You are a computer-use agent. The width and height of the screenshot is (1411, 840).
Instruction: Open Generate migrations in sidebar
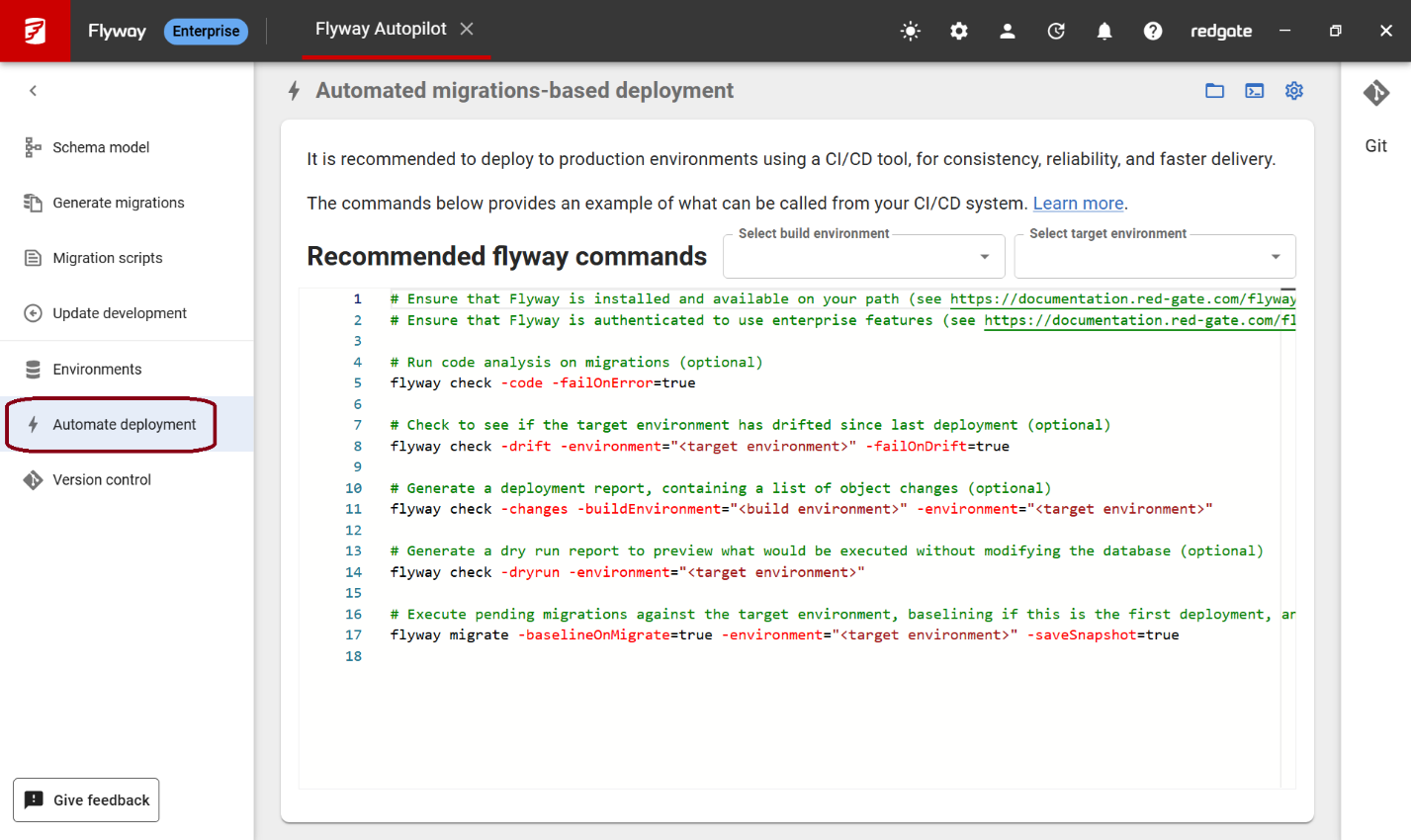click(118, 203)
